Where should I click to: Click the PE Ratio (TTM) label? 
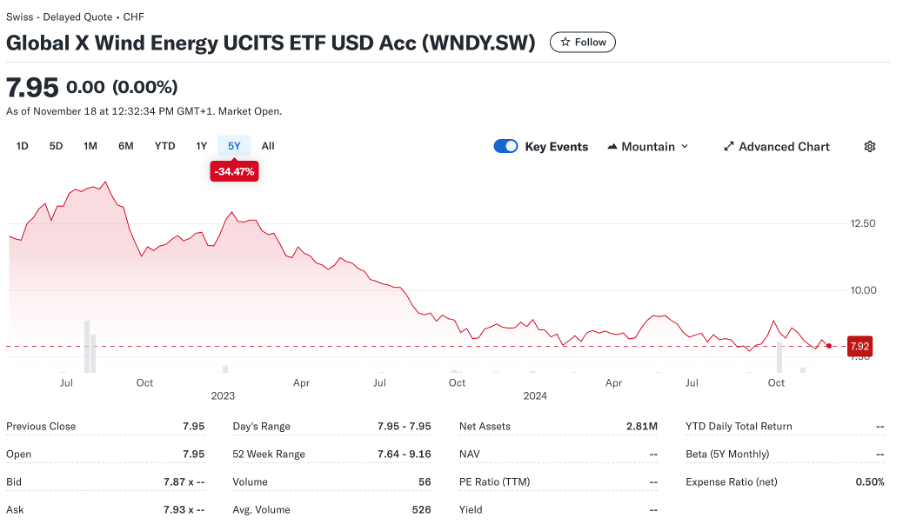click(x=495, y=481)
